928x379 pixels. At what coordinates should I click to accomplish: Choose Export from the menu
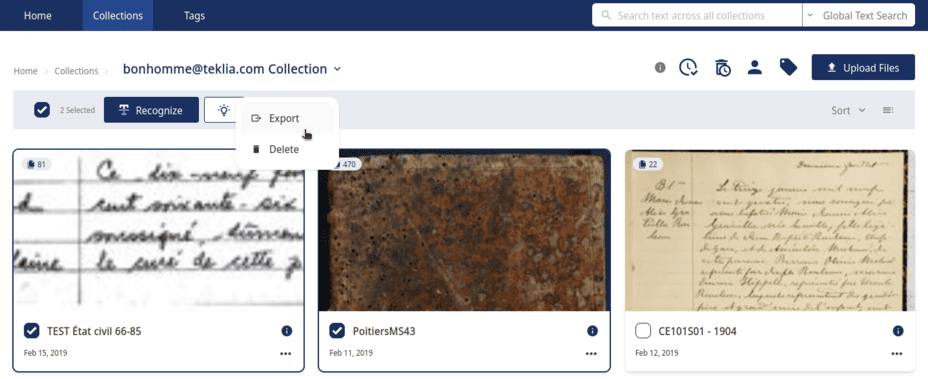point(287,118)
